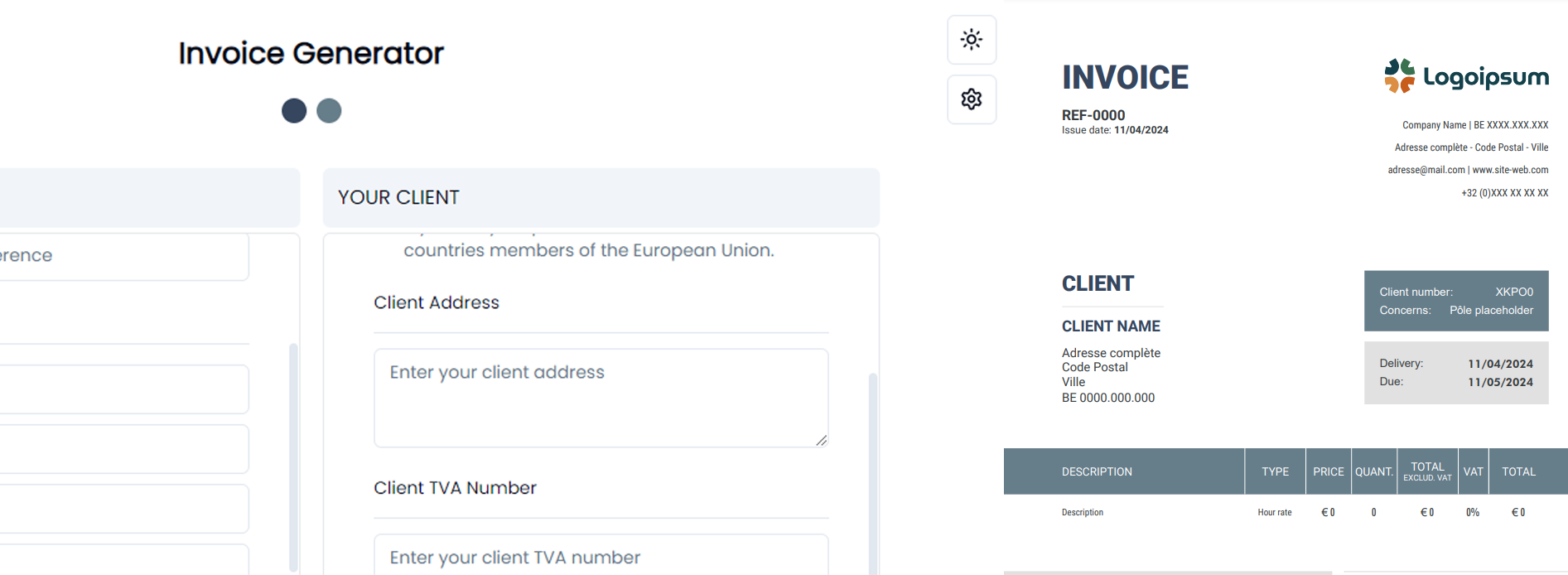
Task: Click the VAT column header
Action: coord(1473,471)
